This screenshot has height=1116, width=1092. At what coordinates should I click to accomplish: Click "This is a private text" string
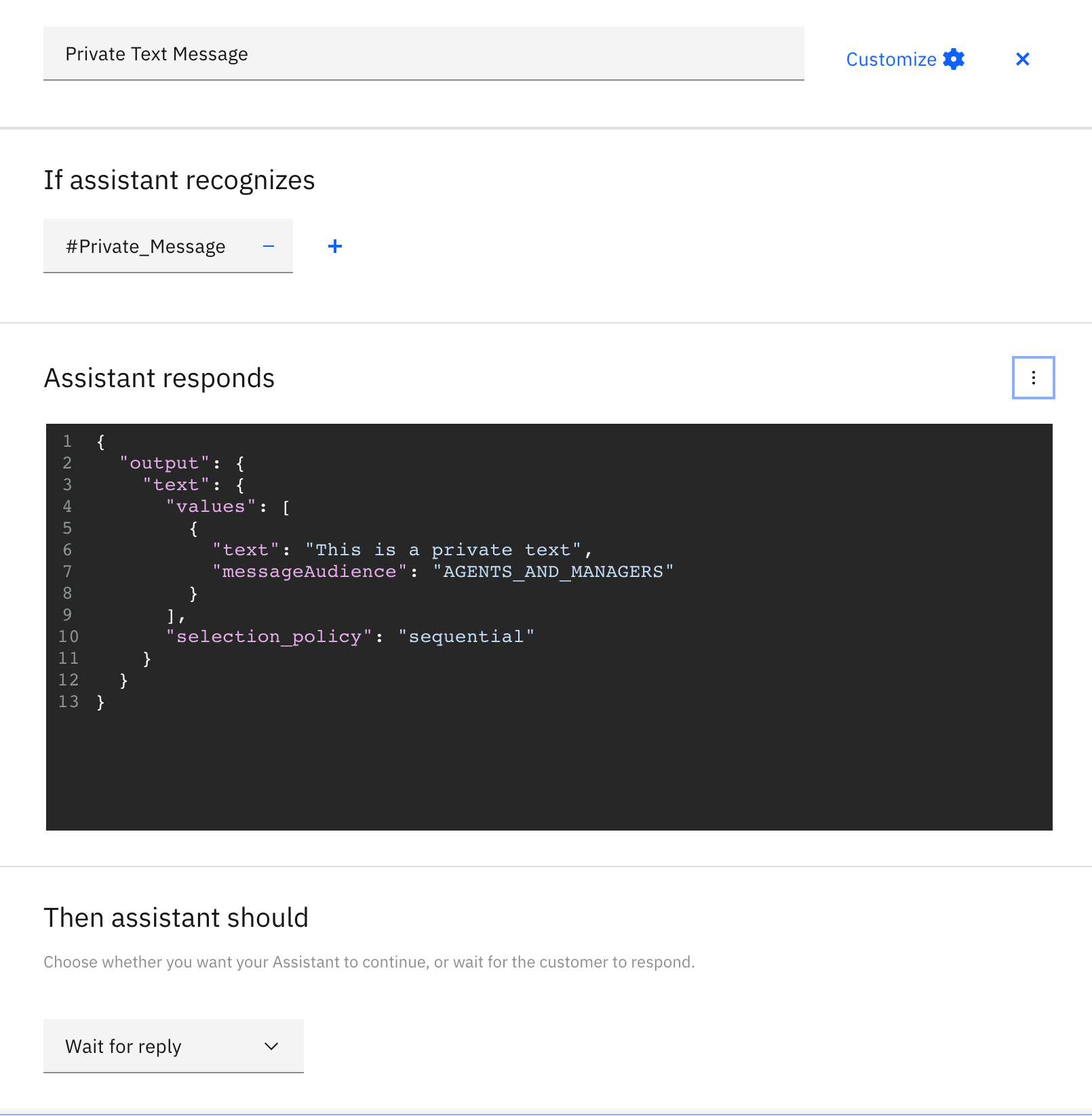(x=443, y=550)
